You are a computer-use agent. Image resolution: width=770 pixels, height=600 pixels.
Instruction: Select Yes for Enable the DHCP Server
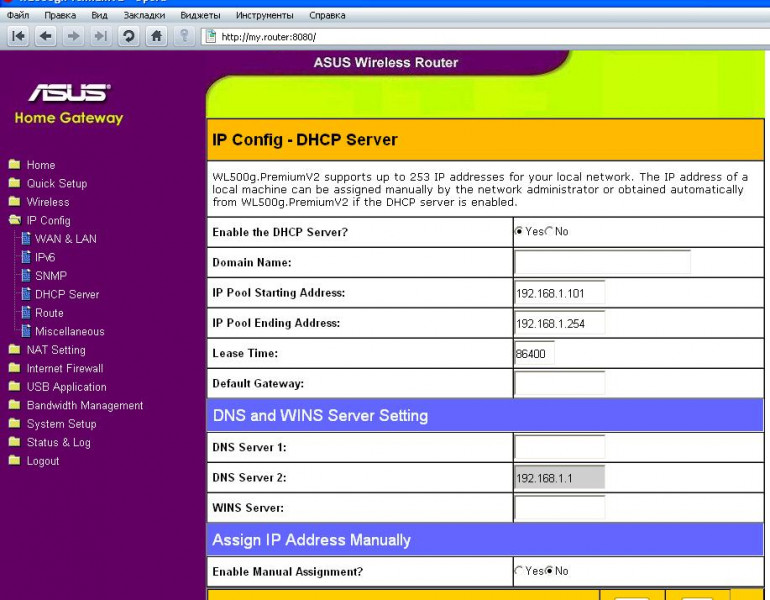click(519, 231)
